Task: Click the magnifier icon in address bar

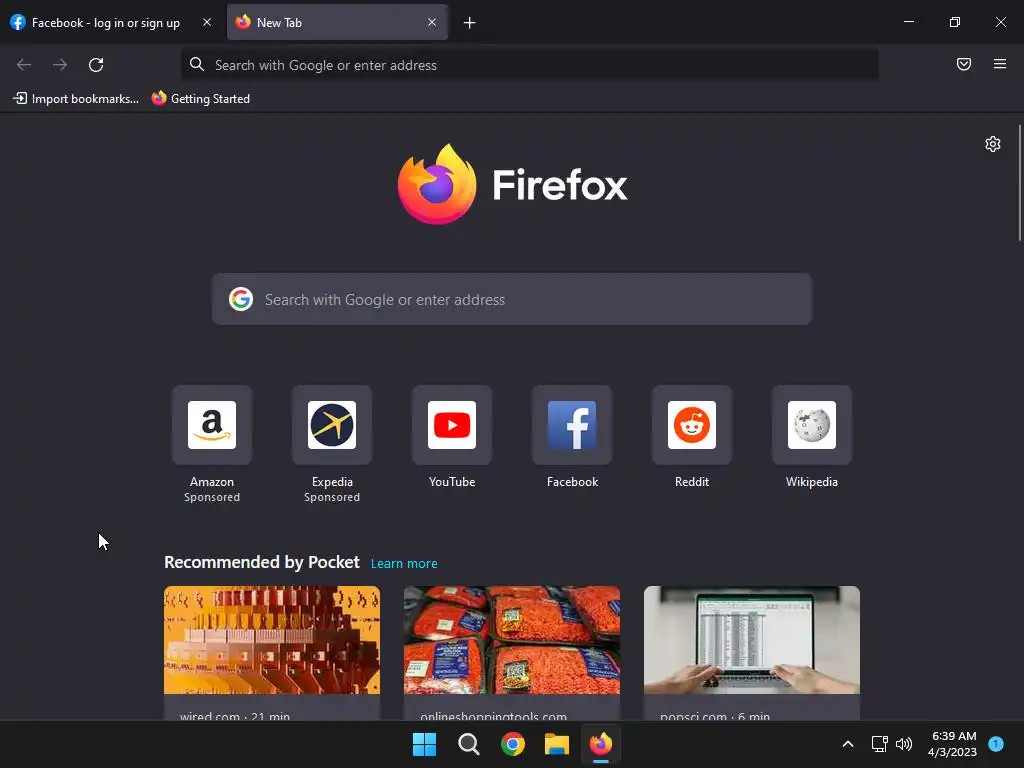Action: pyautogui.click(x=197, y=65)
